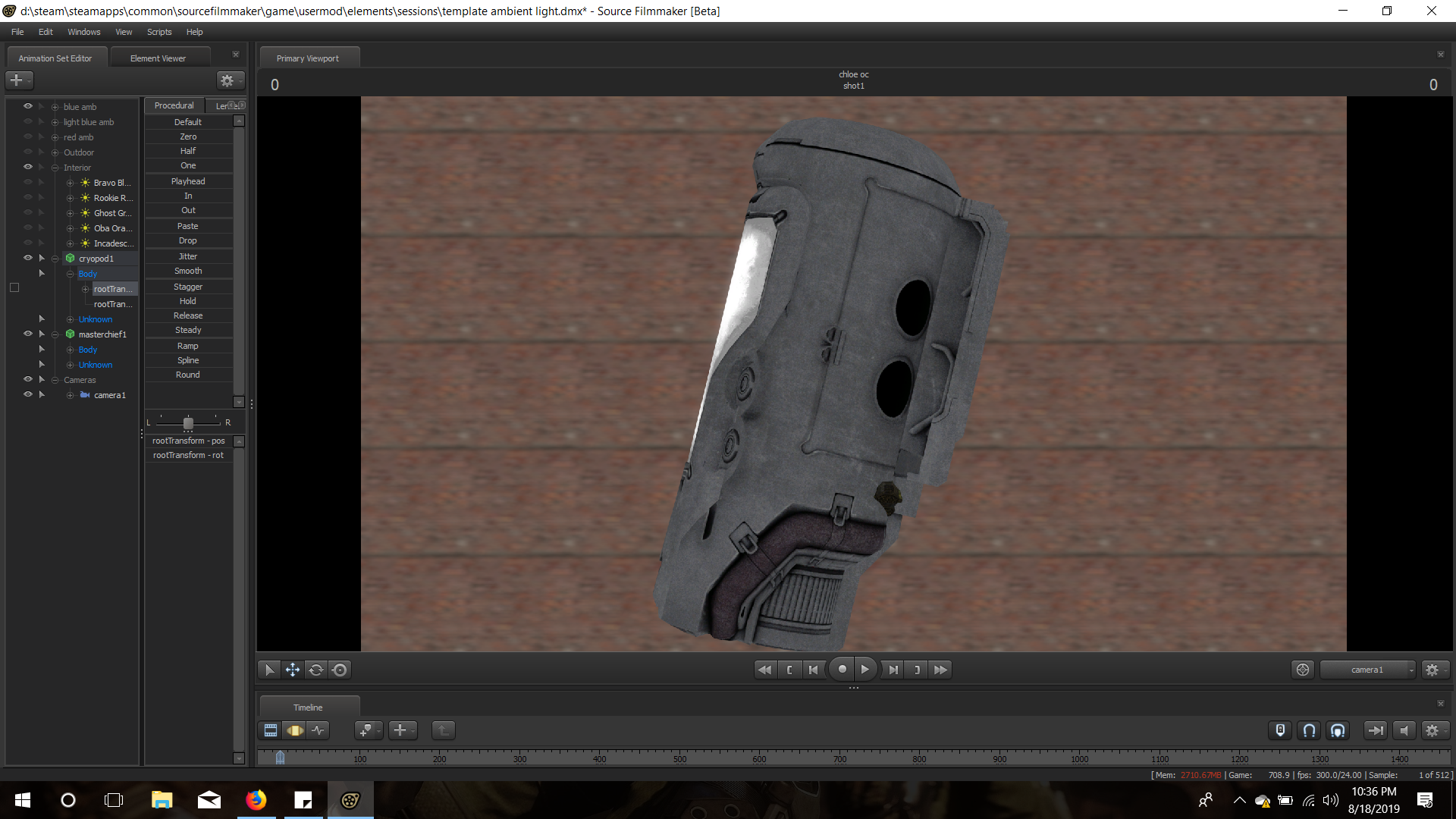The height and width of the screenshot is (819, 1456).
Task: Open the camera1 selection dropdown
Action: (1367, 670)
